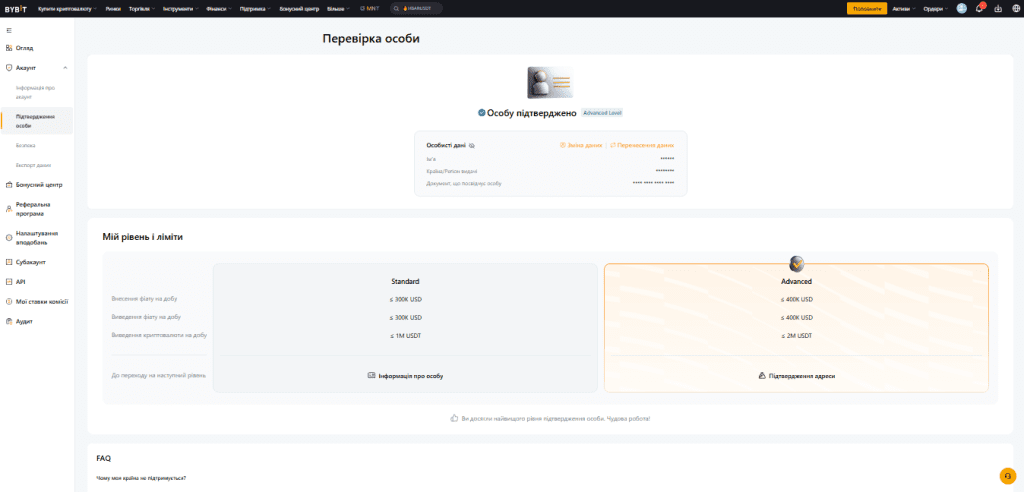This screenshot has width=1024, height=492.
Task: Click the verified checkmark beside Особу підтверджено
Action: point(481,112)
